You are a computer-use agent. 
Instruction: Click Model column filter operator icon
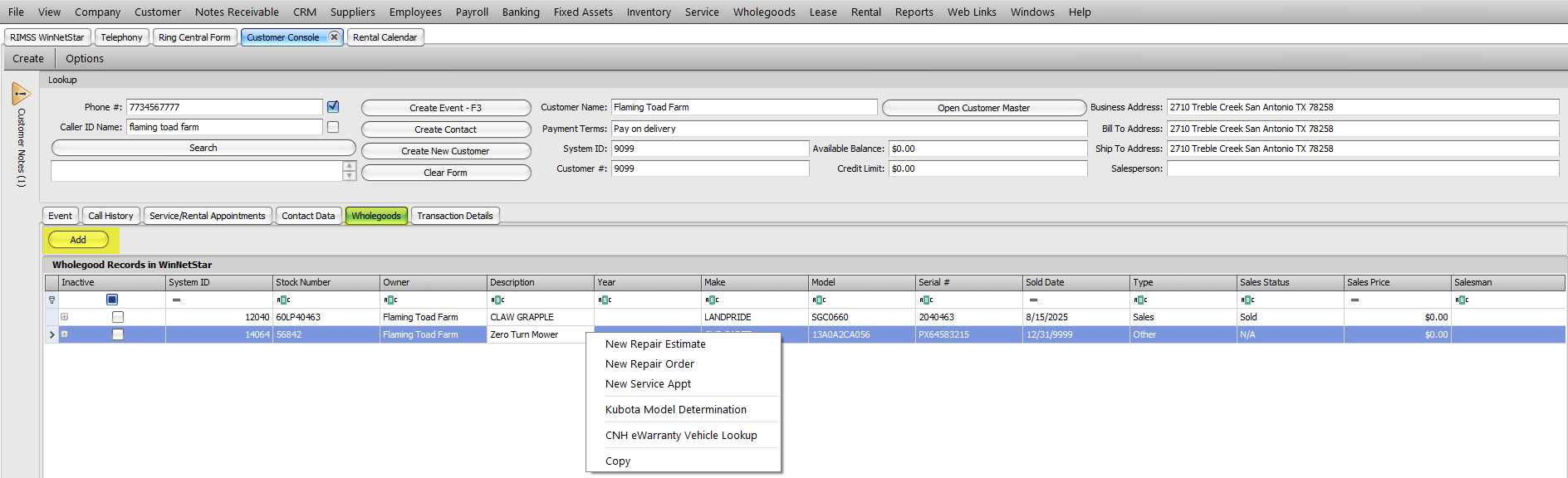[x=819, y=300]
